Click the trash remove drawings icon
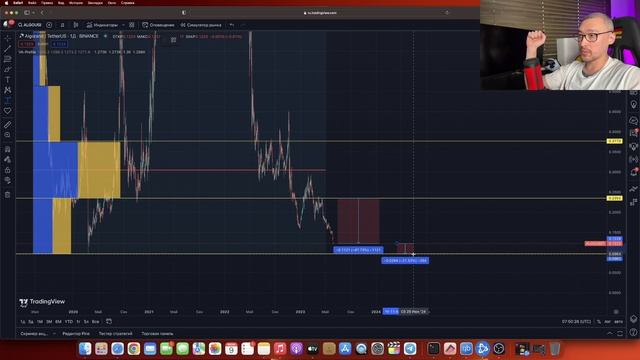 coord(7,195)
